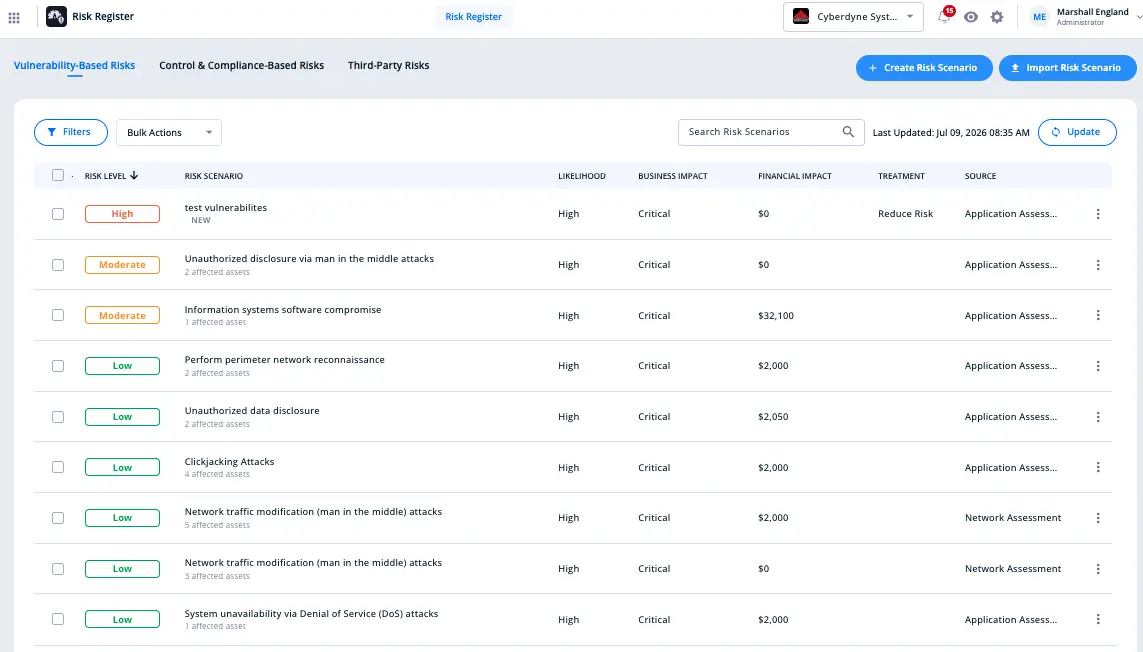
Task: Open row menu for Unauthorized data disclosure
Action: point(1098,416)
